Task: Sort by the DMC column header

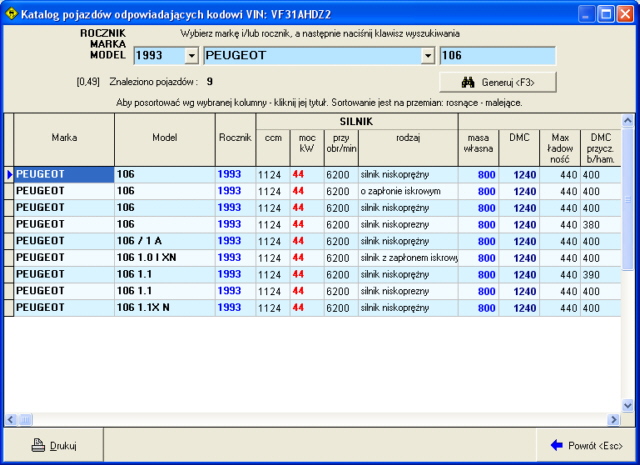Action: click(x=519, y=138)
